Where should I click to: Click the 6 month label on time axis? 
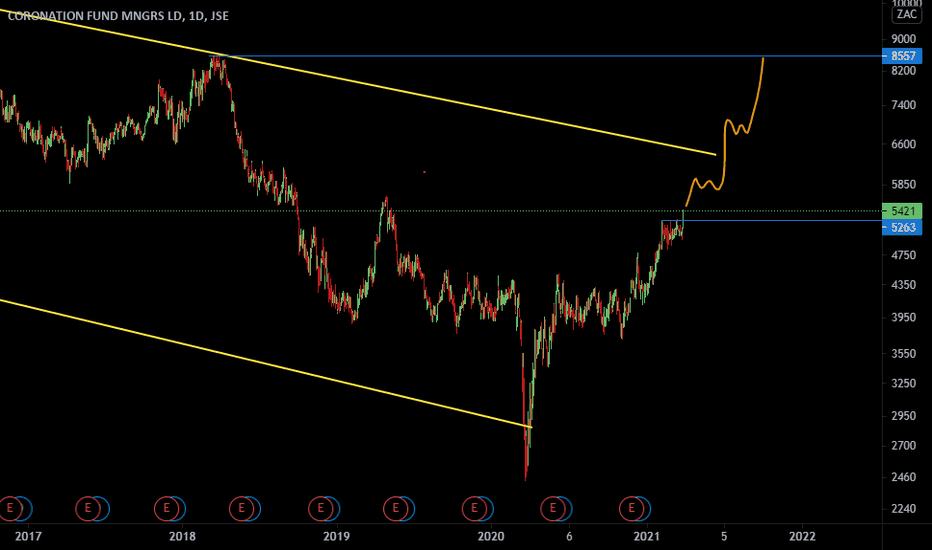click(x=569, y=536)
